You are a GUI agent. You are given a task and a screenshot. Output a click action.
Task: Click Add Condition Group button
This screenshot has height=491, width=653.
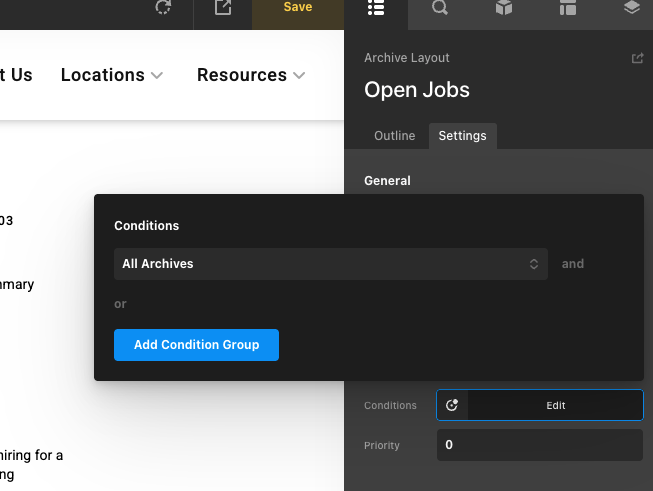coord(196,345)
